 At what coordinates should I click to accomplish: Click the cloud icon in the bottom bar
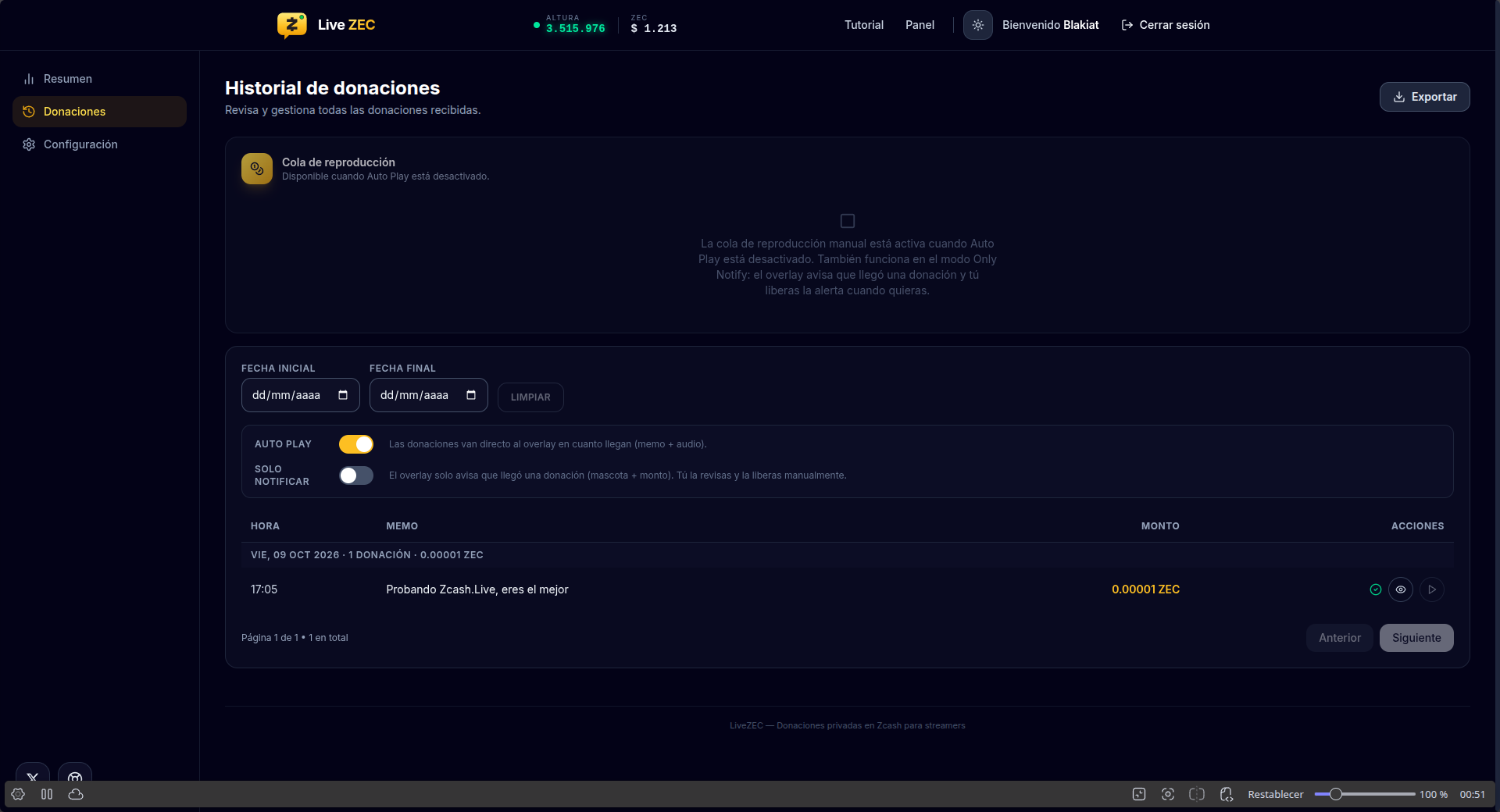pyautogui.click(x=76, y=794)
